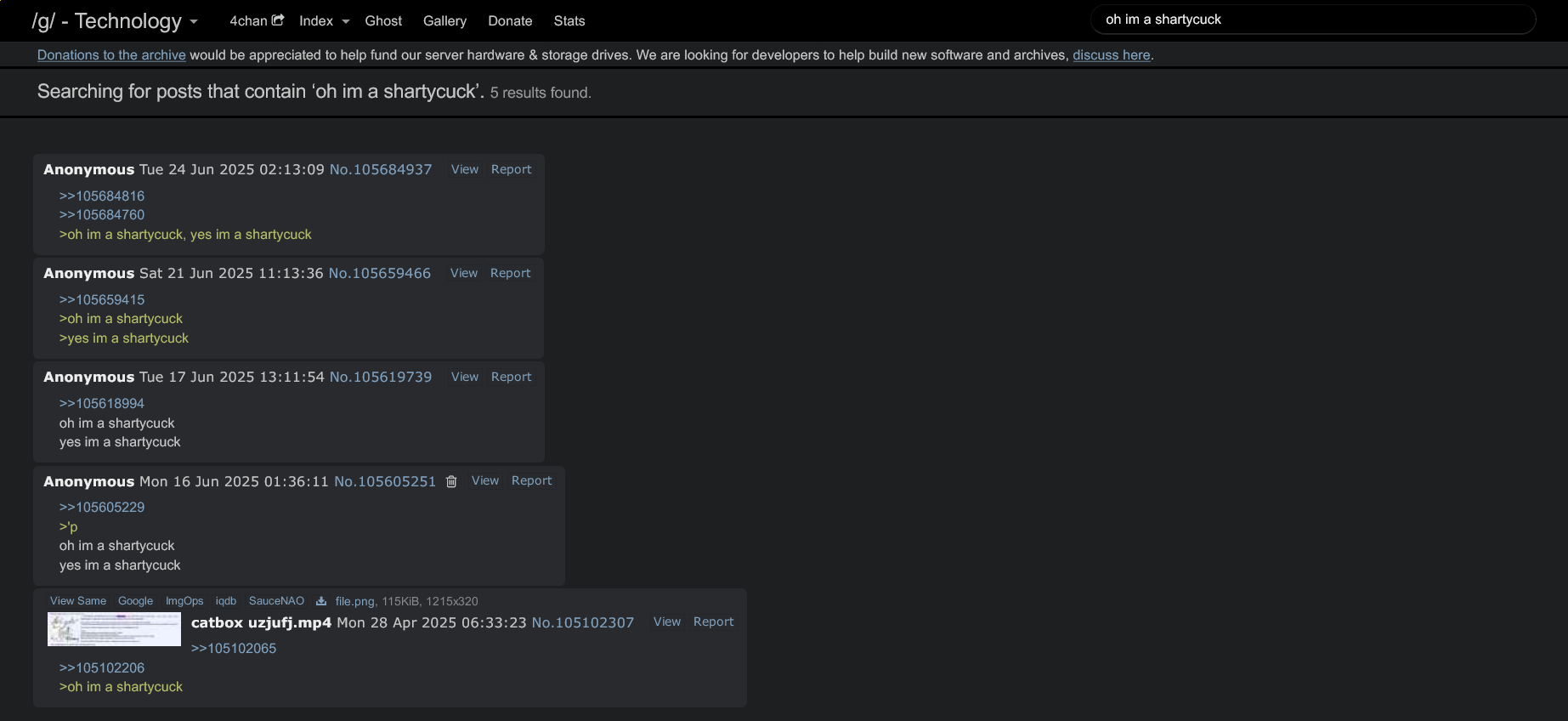Screen dimensions: 1568x721
Task: Click the poster name 'catbox uzjufj.mp4'
Action: pos(262,622)
